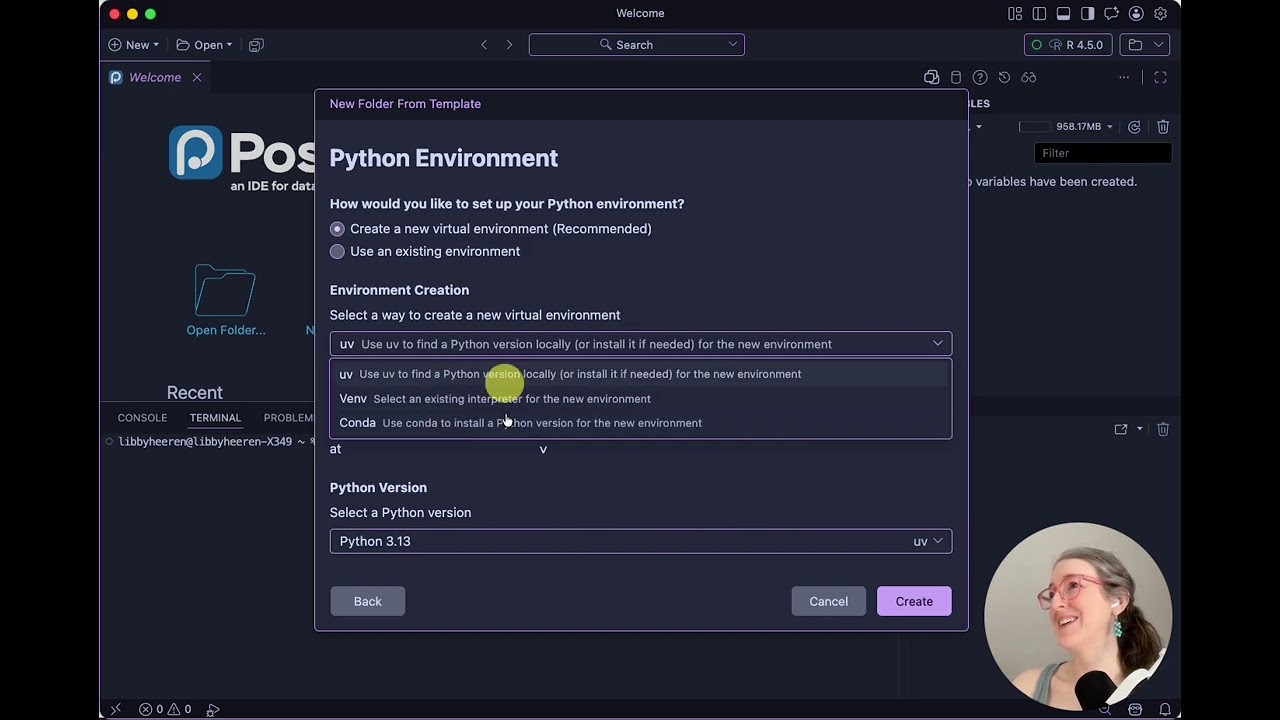
Task: Open the History clock icon
Action: (x=1004, y=78)
